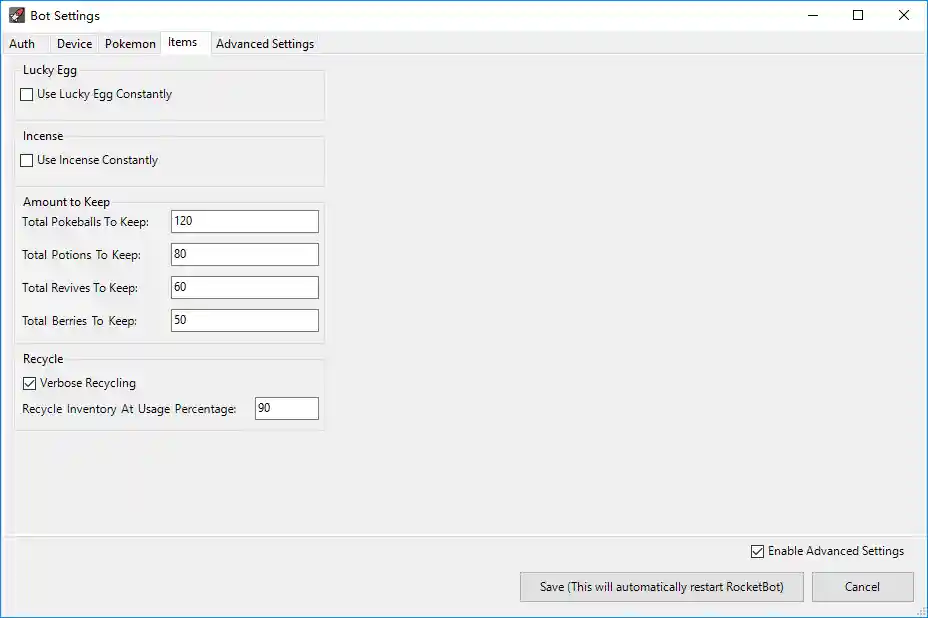
Task: Select the Items tab
Action: 183,43
